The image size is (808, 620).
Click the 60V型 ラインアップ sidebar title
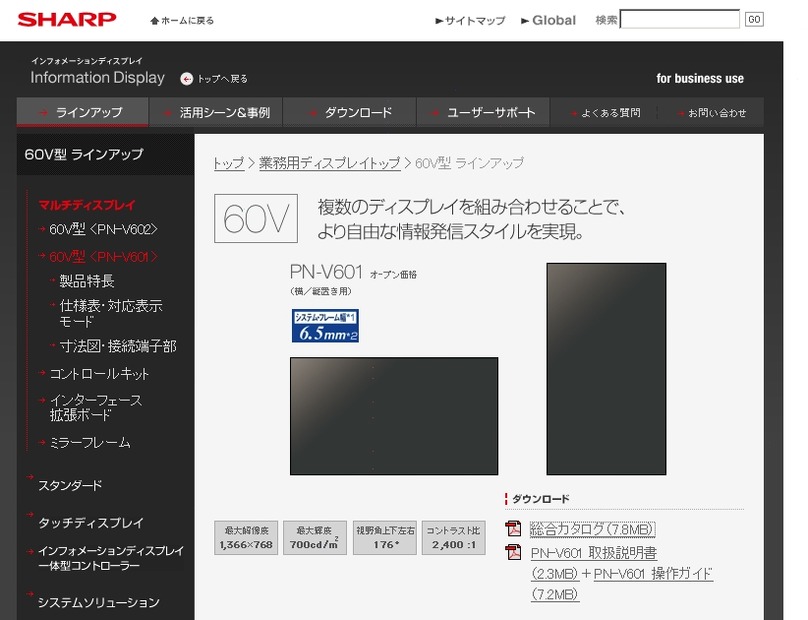click(84, 154)
